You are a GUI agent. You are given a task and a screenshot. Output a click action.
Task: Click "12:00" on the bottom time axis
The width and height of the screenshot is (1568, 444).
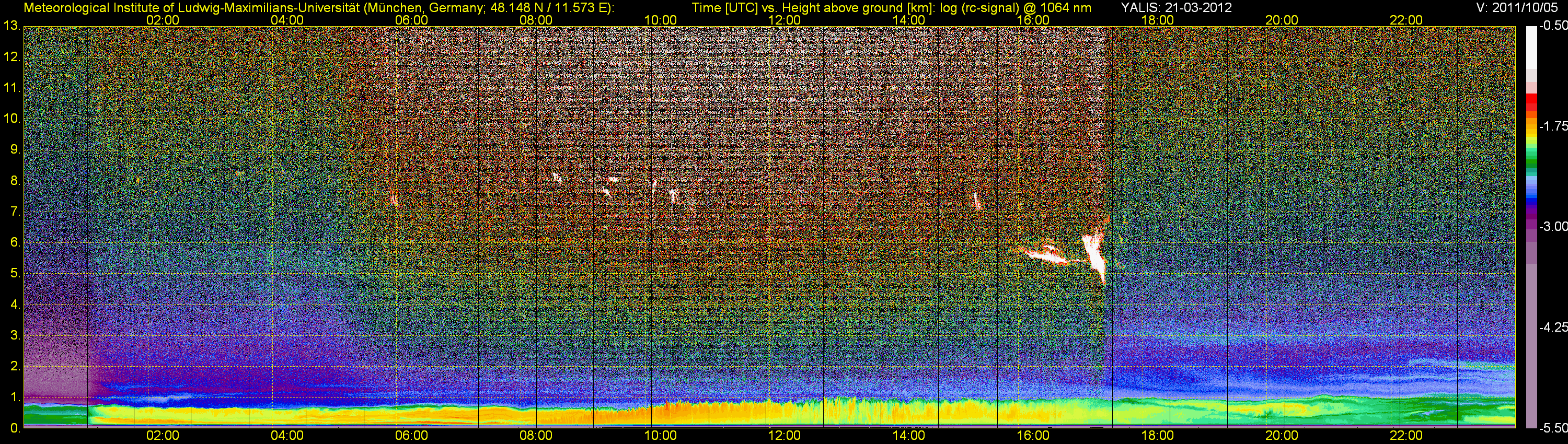(x=784, y=436)
